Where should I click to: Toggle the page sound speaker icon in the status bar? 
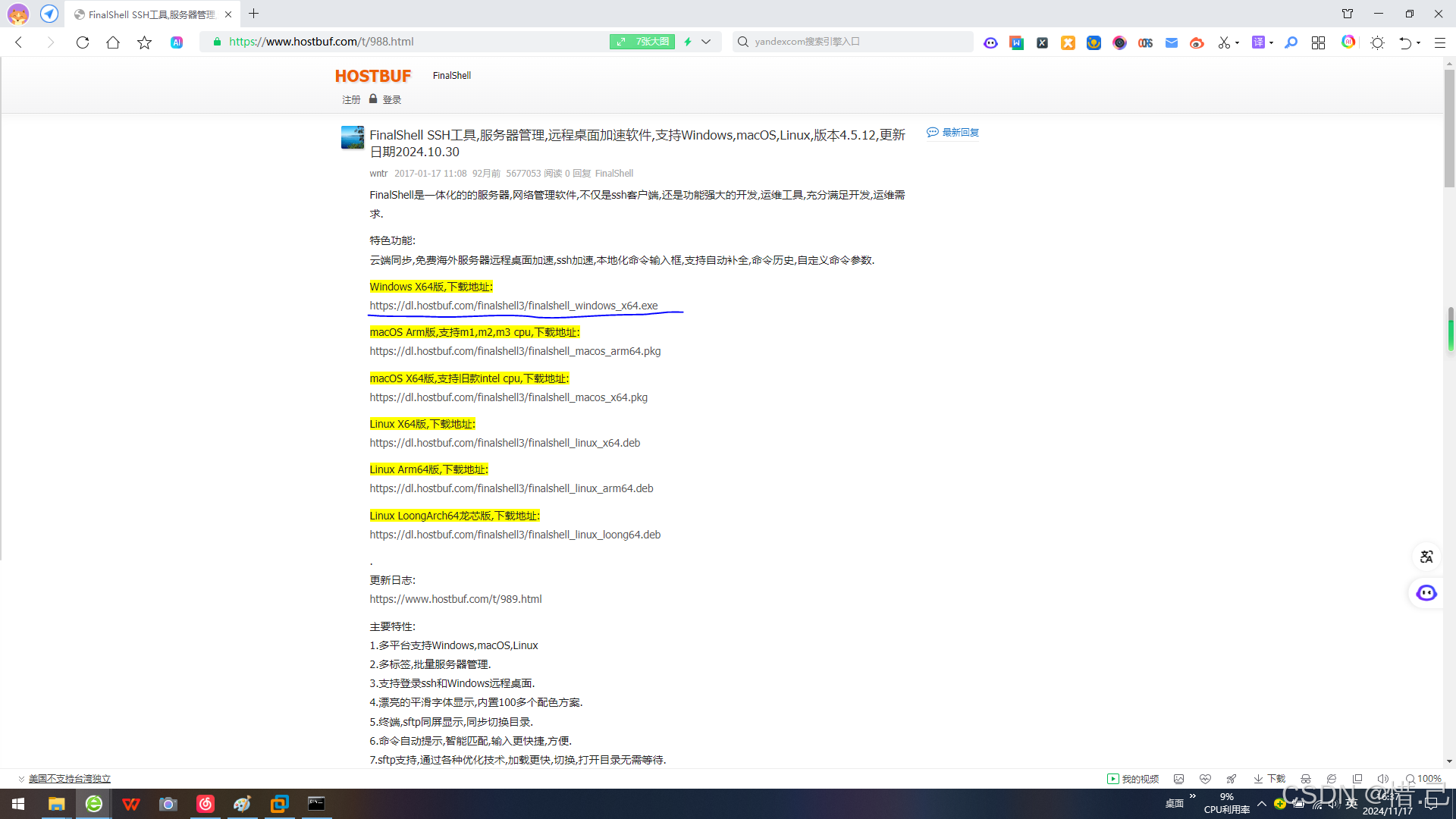coord(1382,779)
